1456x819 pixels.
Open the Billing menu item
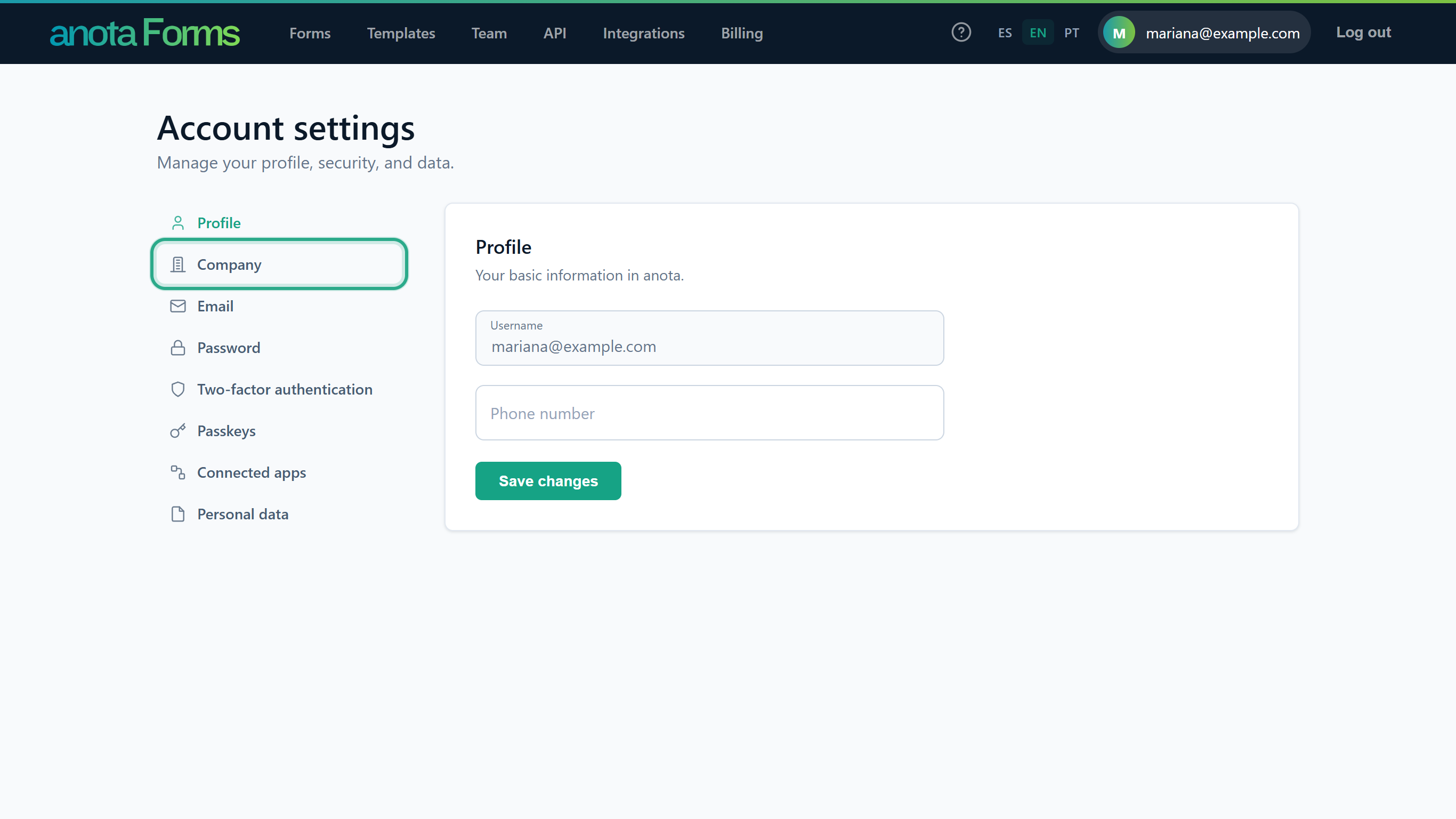tap(741, 34)
